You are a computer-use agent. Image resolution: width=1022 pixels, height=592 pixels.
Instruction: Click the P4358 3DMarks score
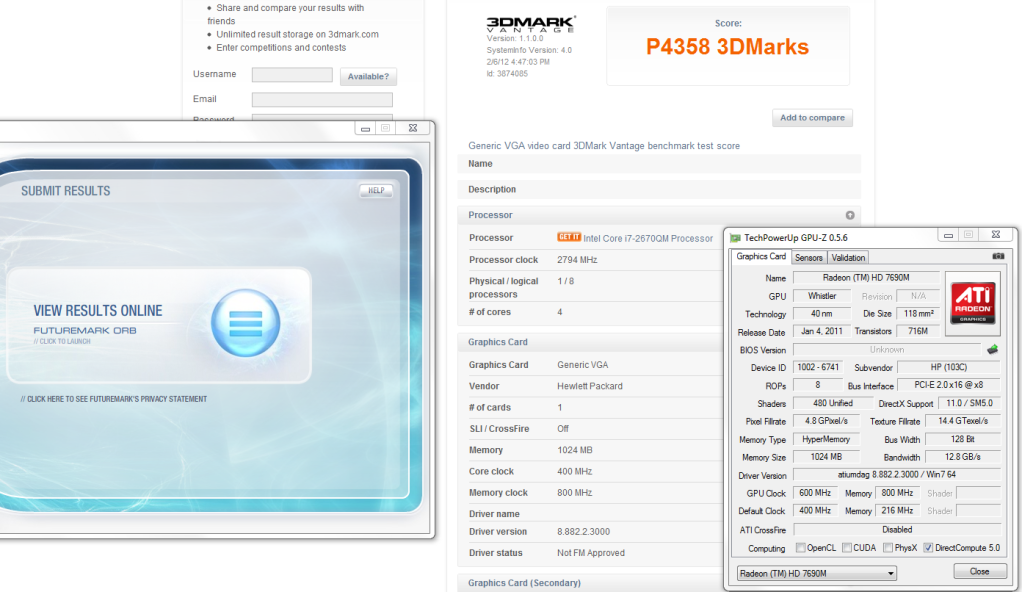(x=727, y=47)
